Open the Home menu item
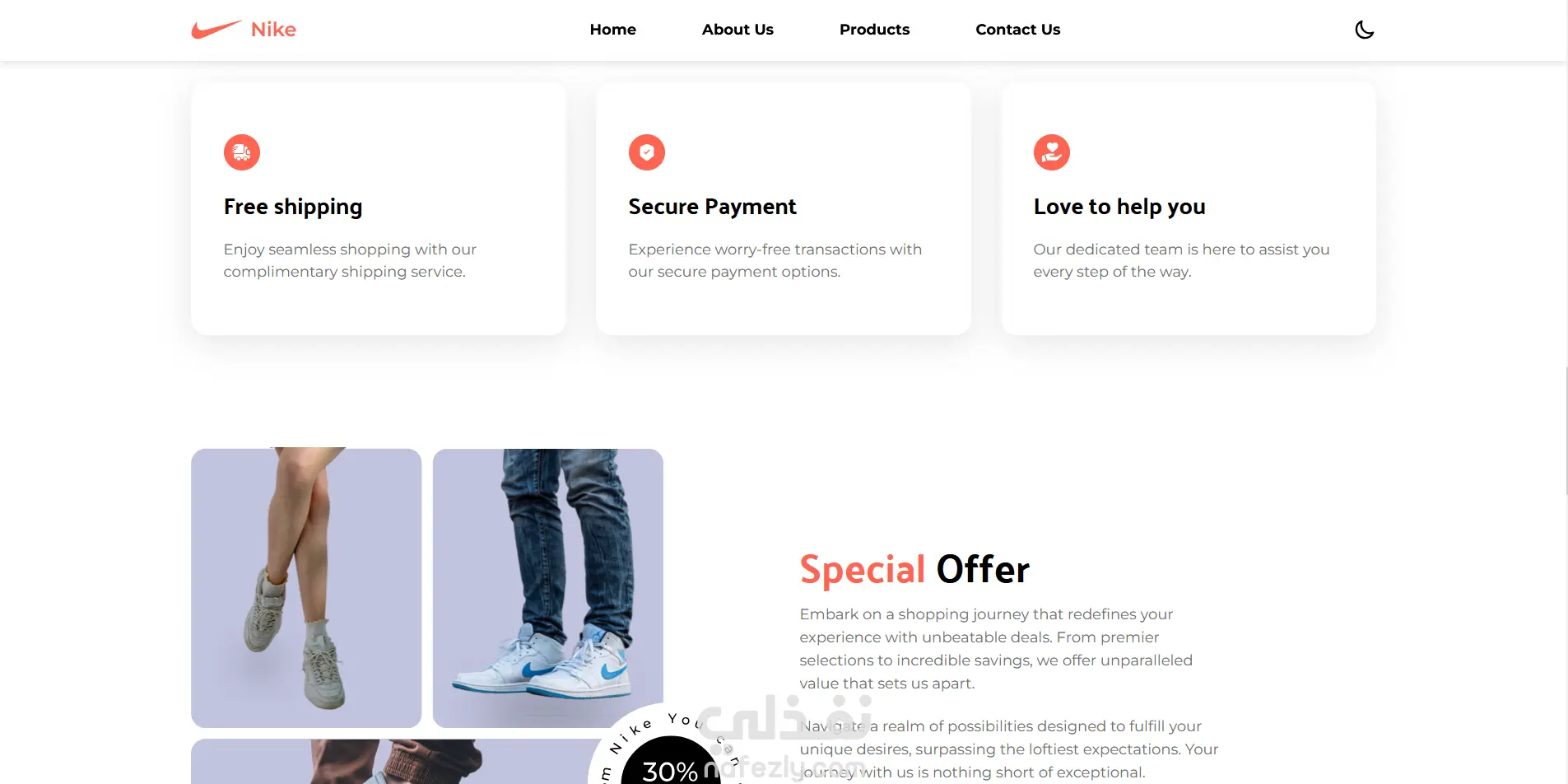Image resolution: width=1568 pixels, height=784 pixels. click(613, 30)
